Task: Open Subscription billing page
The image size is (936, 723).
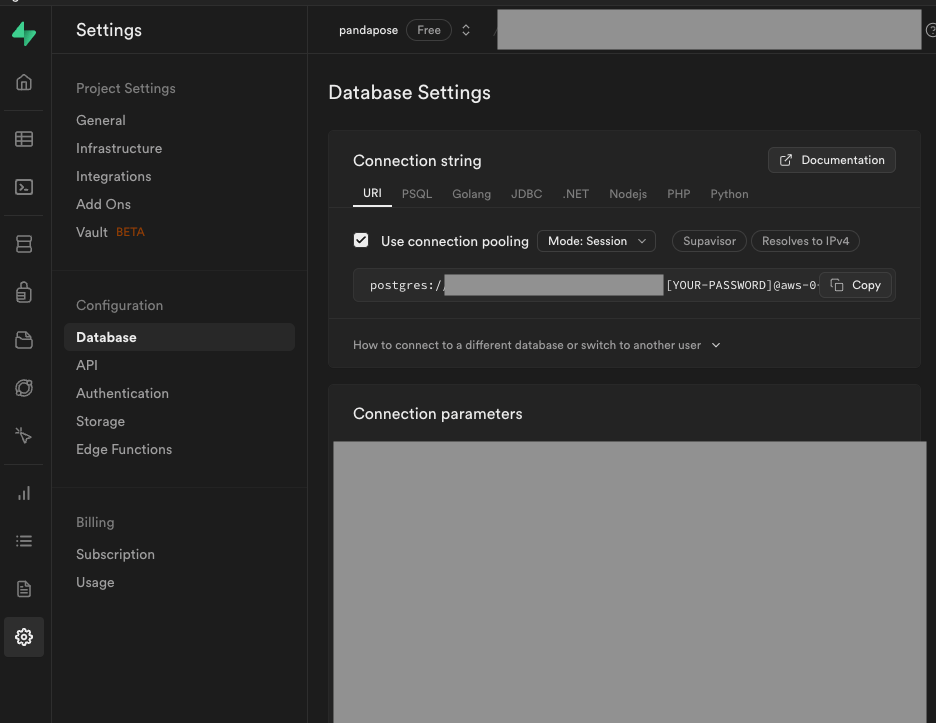Action: point(115,555)
